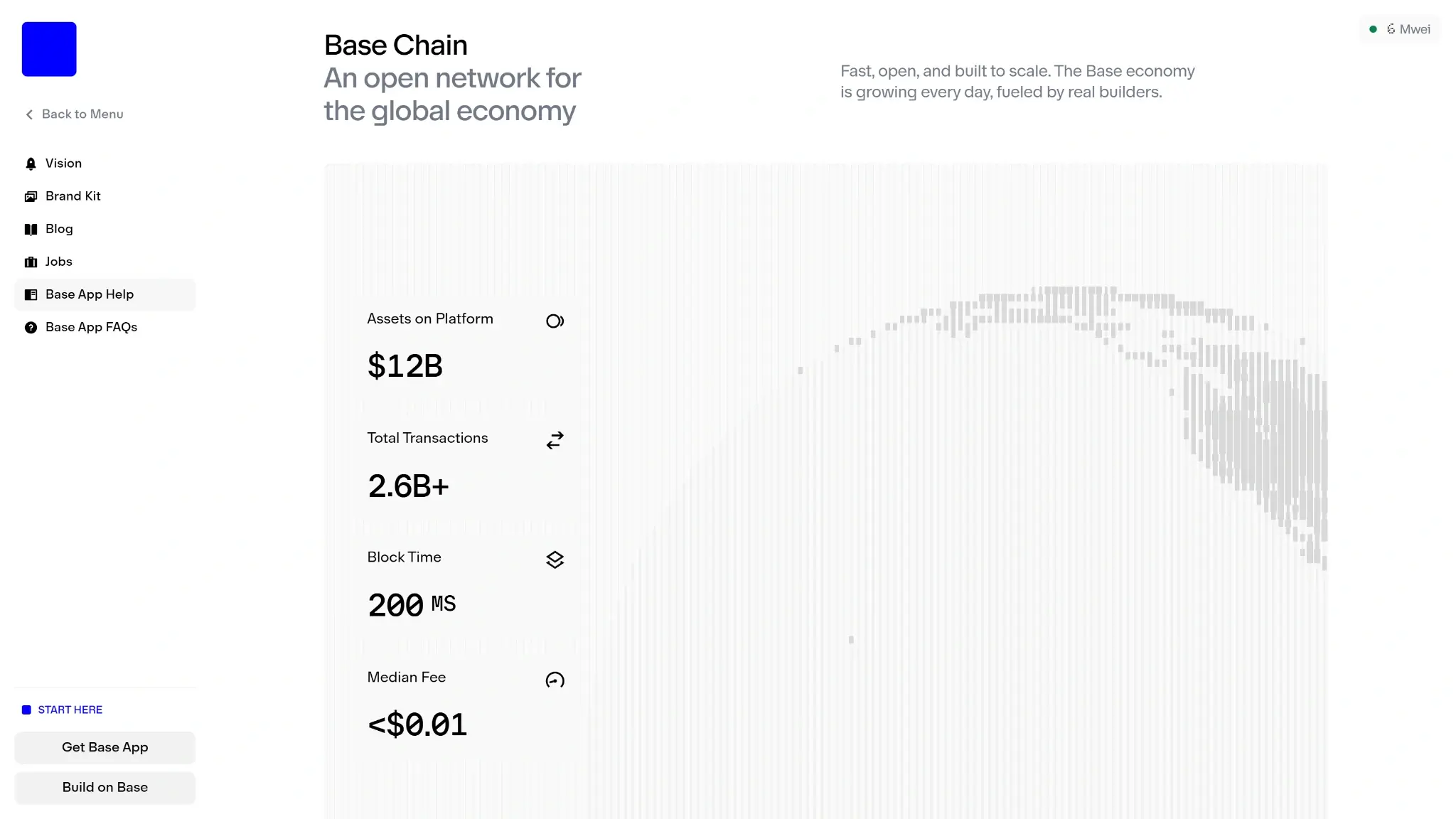
Task: Click the blue Base logo square
Action: (49, 49)
